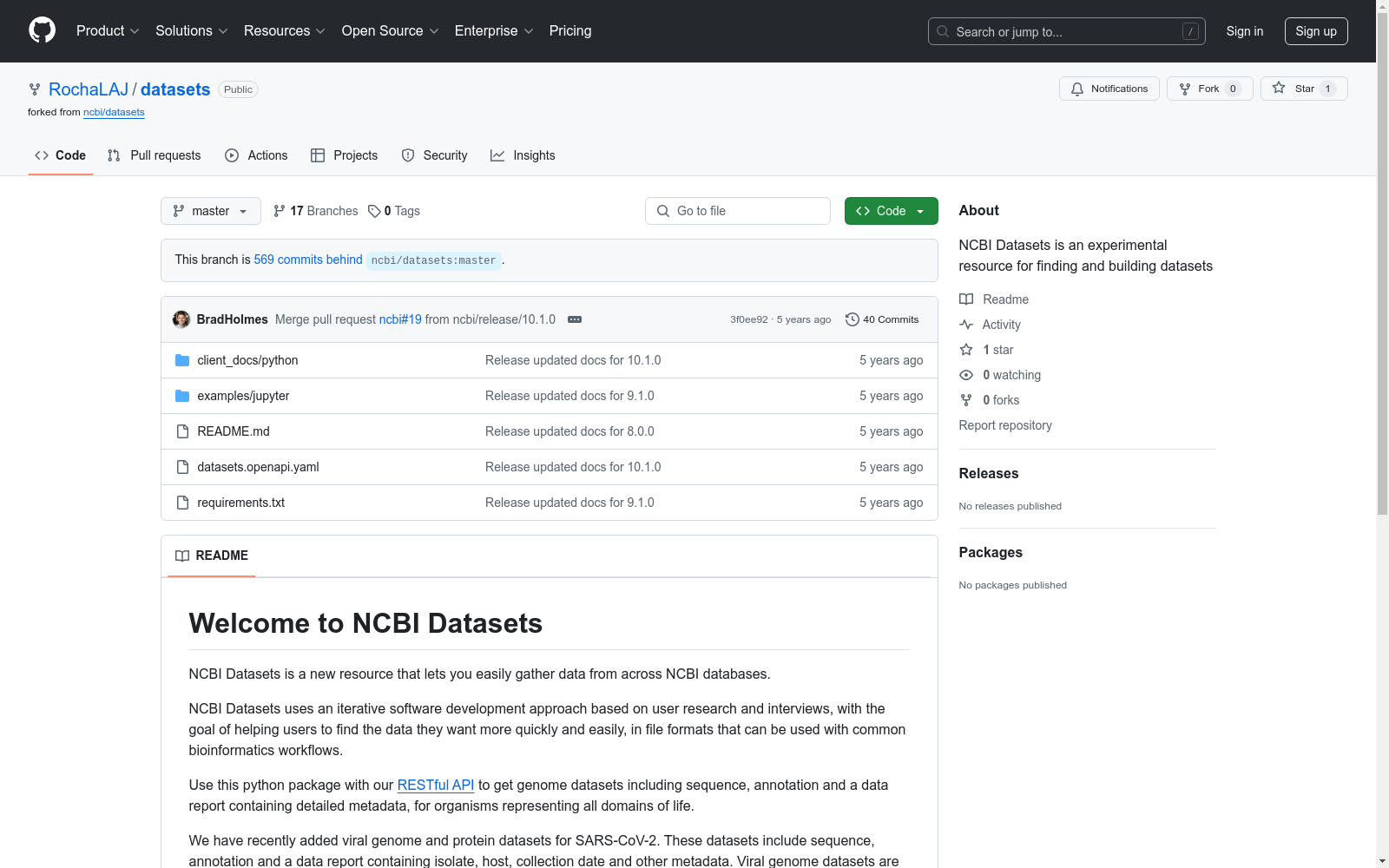Click the examples/jupyter folder icon
This screenshot has width=1389, height=868.
182,396
